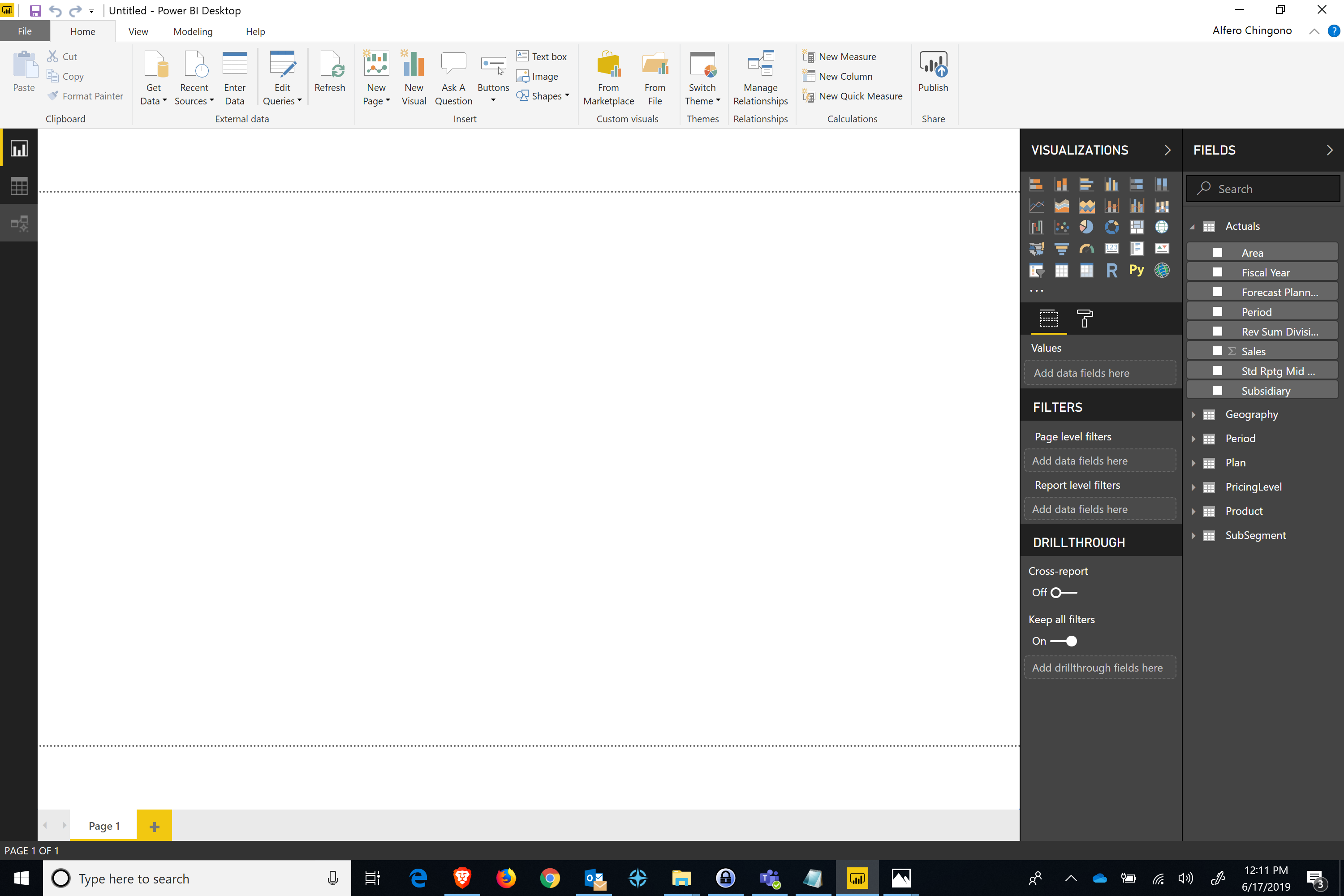Open the View ribbon tab
Screen dimensions: 1344x896
[138, 30]
